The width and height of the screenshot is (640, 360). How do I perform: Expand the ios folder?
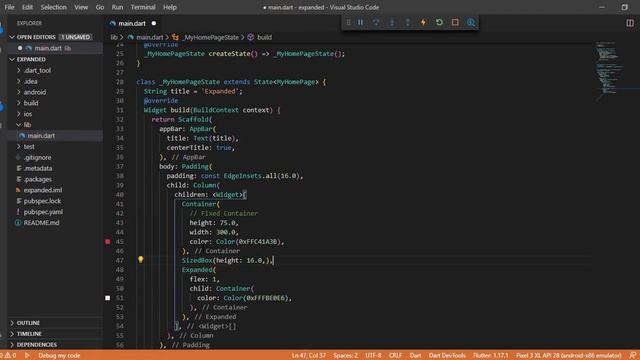pos(28,114)
